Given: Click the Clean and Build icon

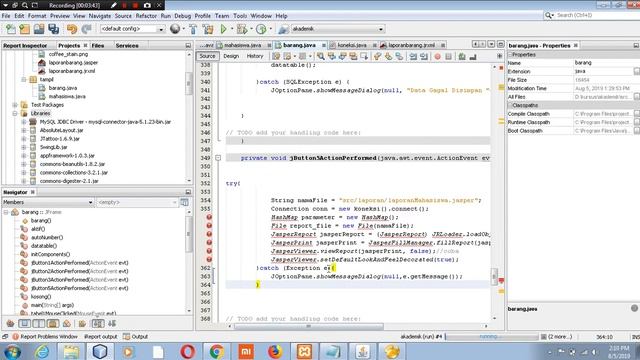Looking at the screenshot, I should pyautogui.click(x=208, y=29).
